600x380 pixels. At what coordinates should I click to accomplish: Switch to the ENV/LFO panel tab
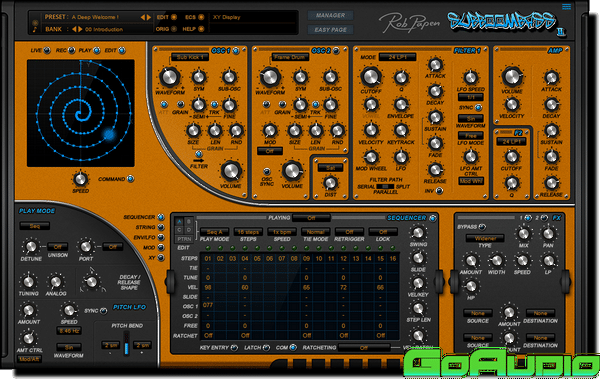tap(161, 237)
